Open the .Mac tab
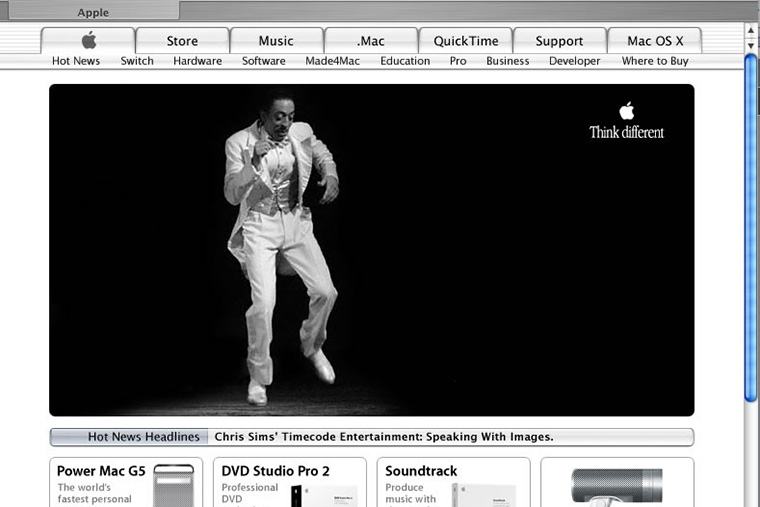 (x=370, y=41)
